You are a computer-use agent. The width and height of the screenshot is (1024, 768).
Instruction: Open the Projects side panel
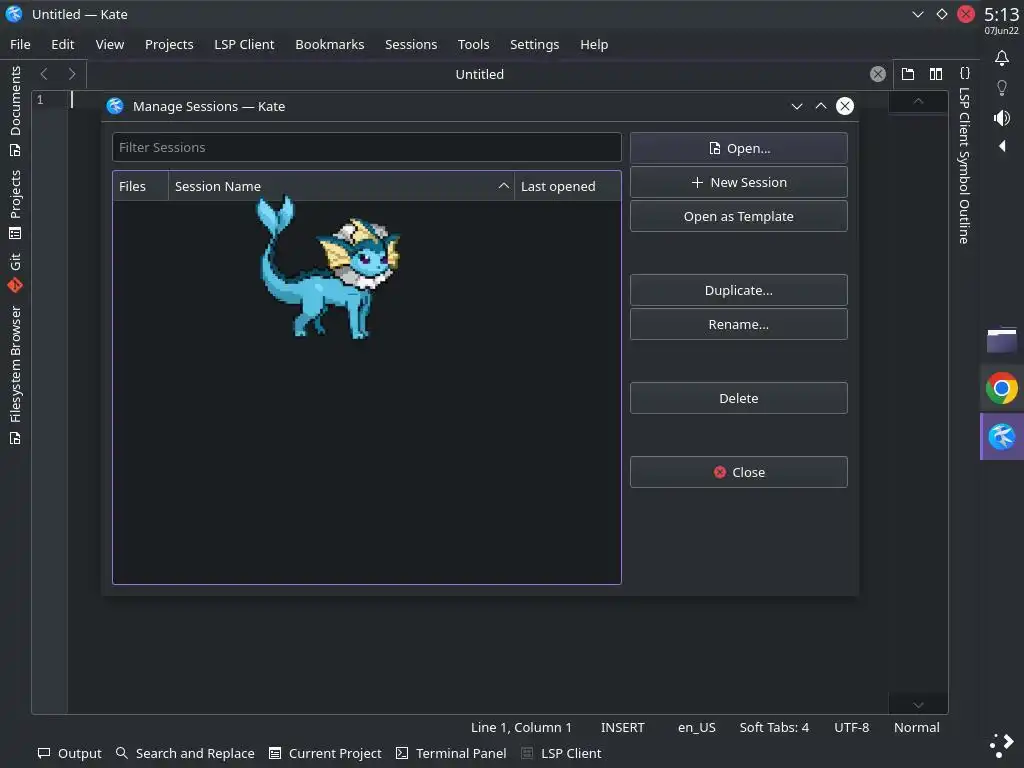pyautogui.click(x=15, y=204)
